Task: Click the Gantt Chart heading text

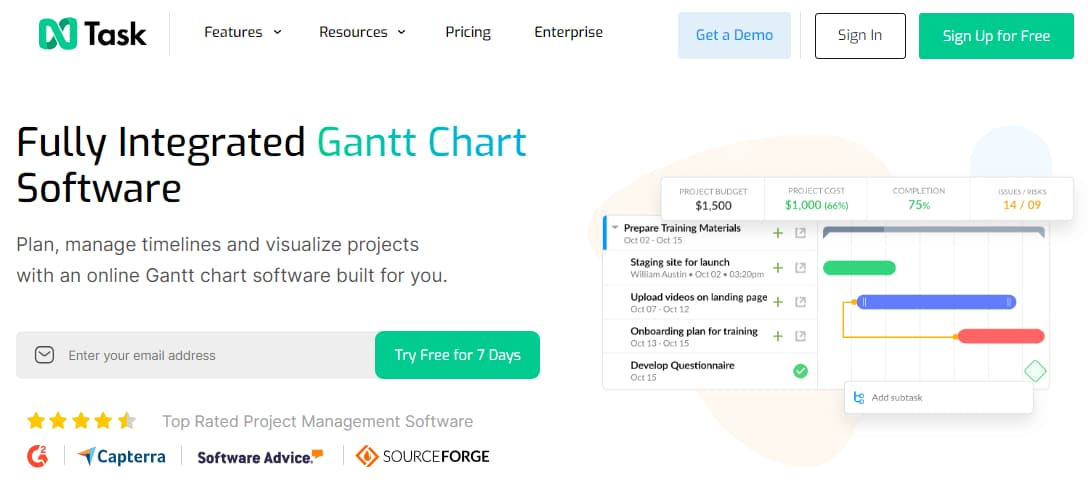Action: 422,142
